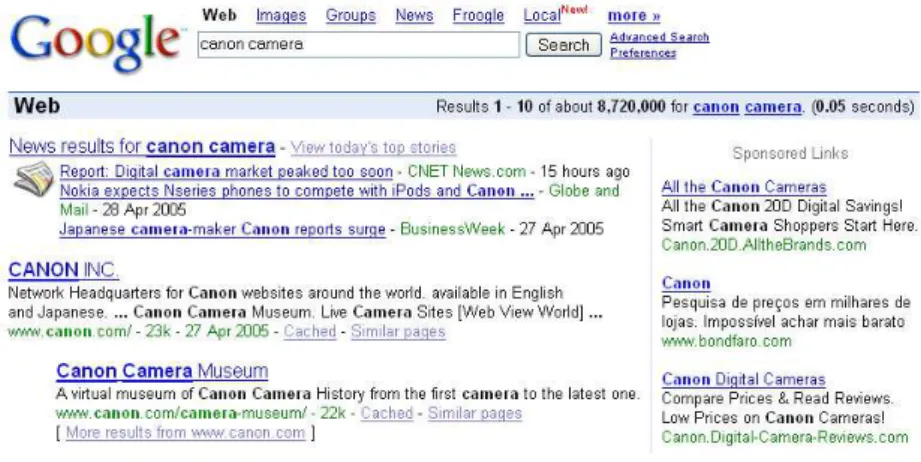The image size is (921, 462).
Task: Click the '8,720,000' results count
Action: (631, 107)
